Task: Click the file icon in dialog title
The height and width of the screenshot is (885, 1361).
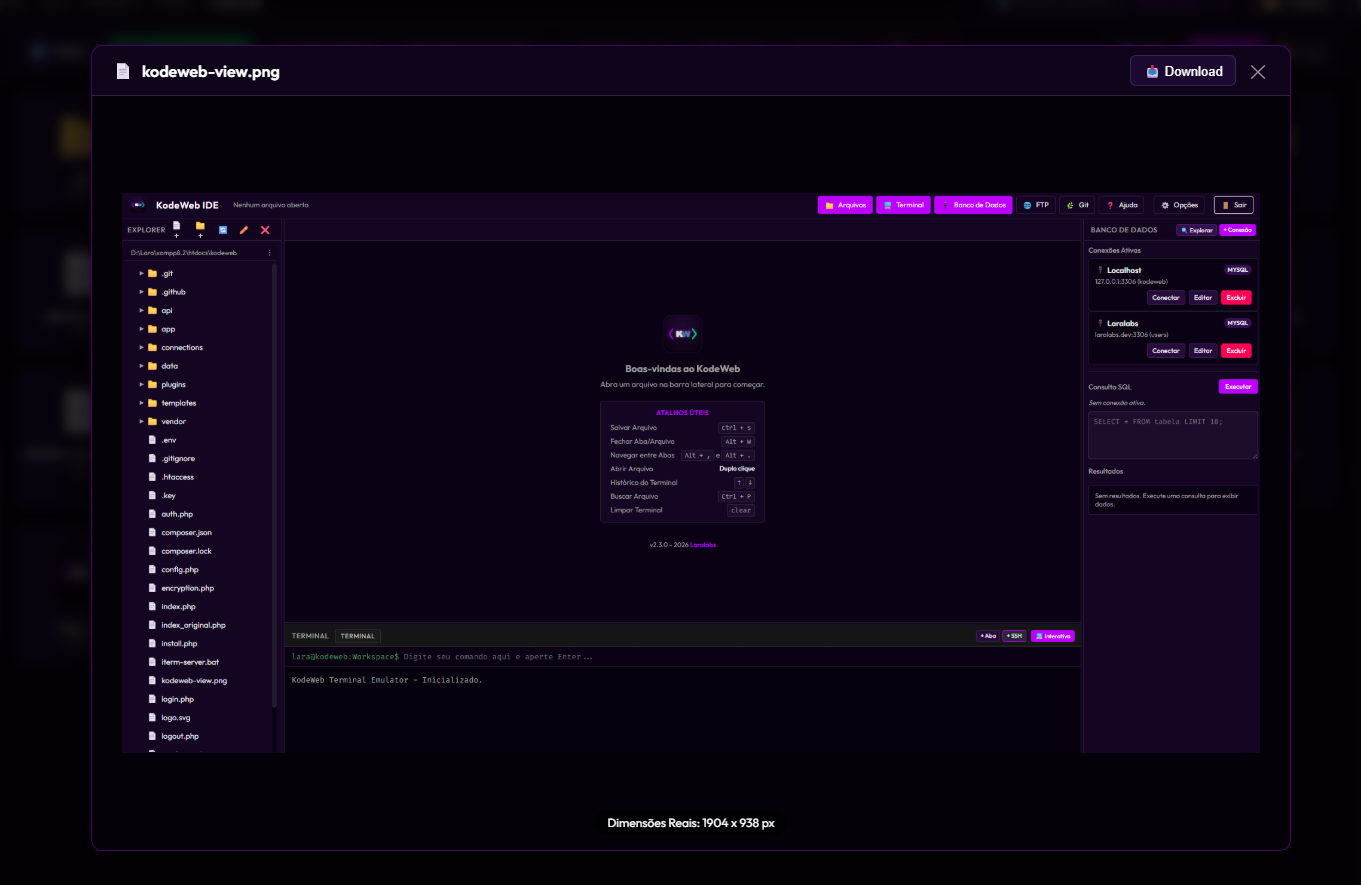Action: (x=123, y=72)
